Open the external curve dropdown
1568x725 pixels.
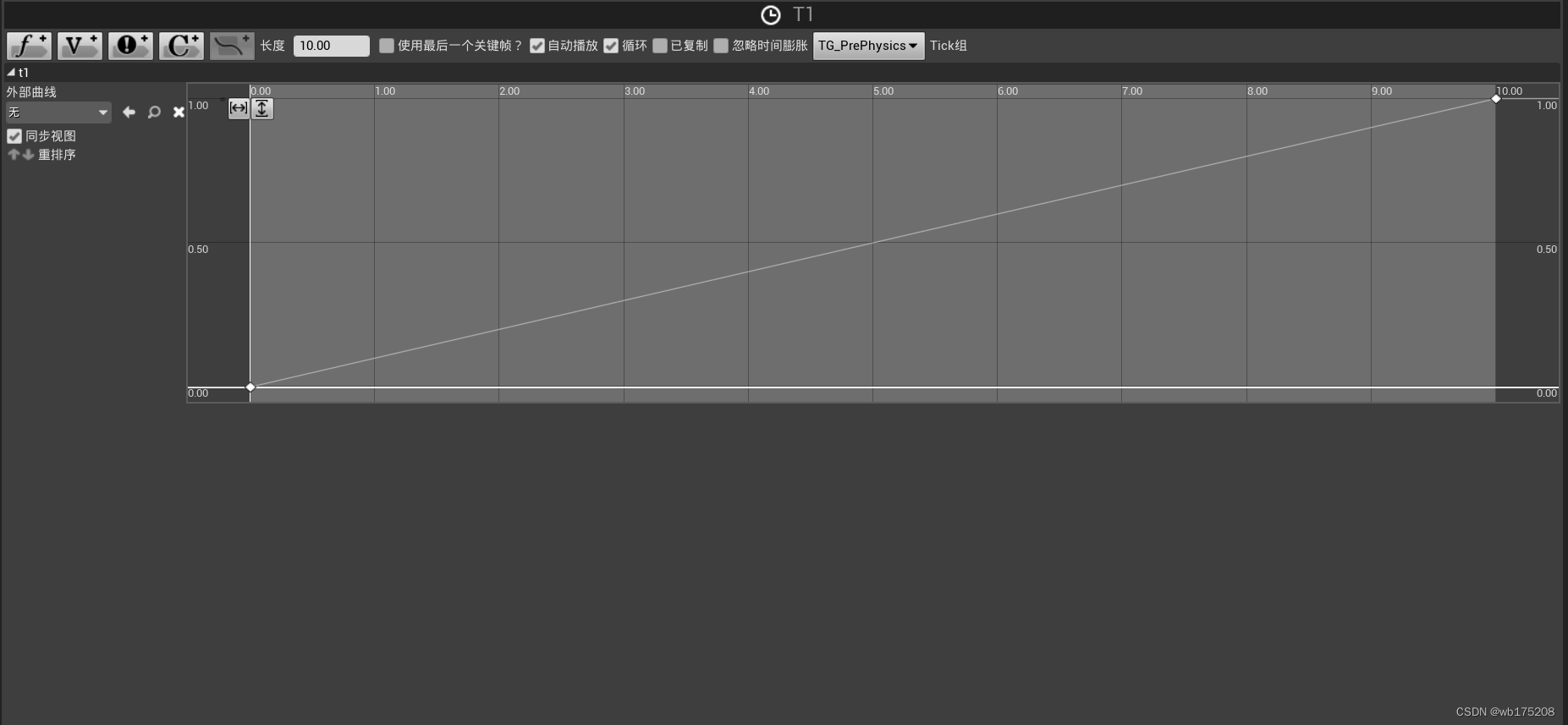[58, 113]
